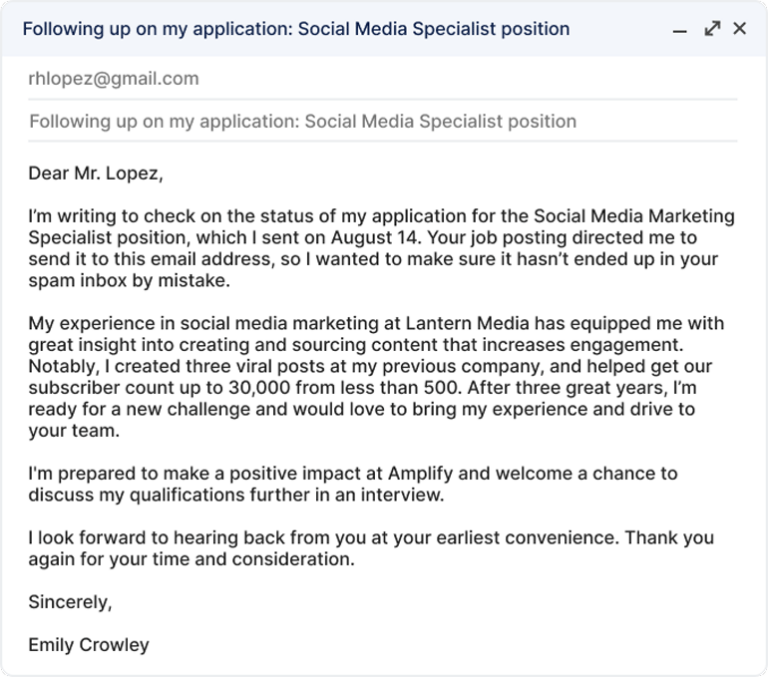Click on 'Sincerely,' closing line
768x677 pixels.
(70, 602)
